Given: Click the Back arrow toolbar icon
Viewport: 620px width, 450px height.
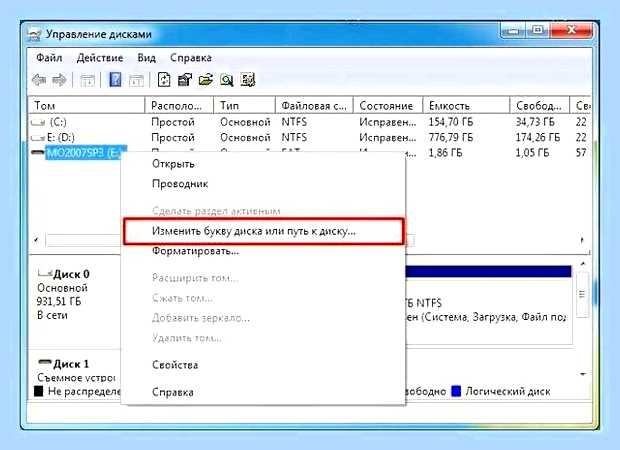Looking at the screenshot, I should click(39, 80).
